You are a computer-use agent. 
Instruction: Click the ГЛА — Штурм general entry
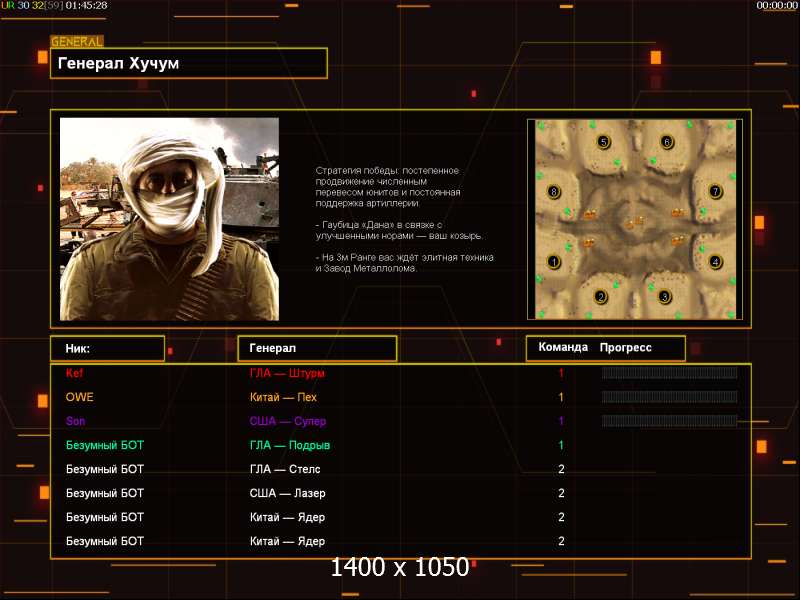point(287,373)
